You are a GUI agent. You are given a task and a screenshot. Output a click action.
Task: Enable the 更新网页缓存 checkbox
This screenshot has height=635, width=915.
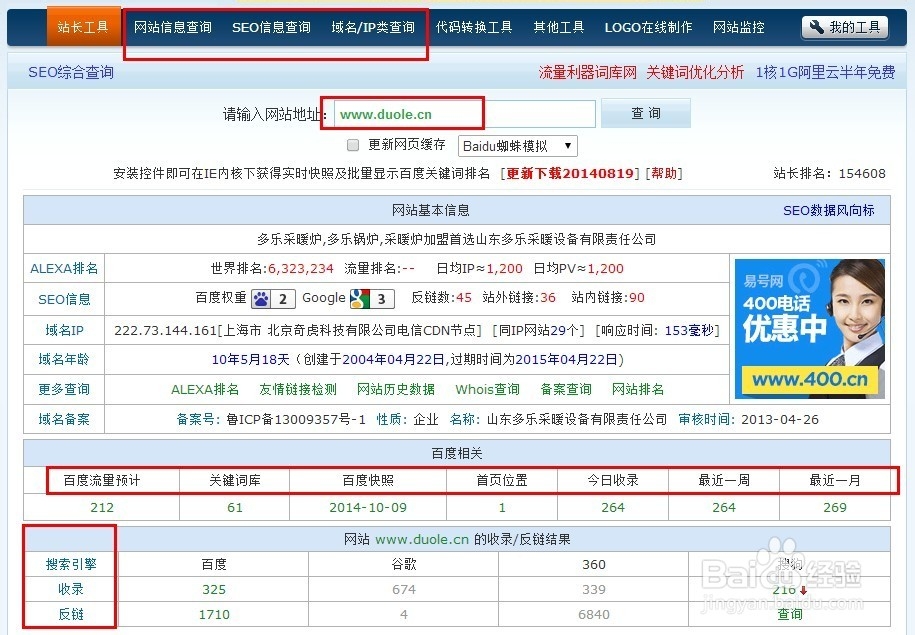point(352,145)
